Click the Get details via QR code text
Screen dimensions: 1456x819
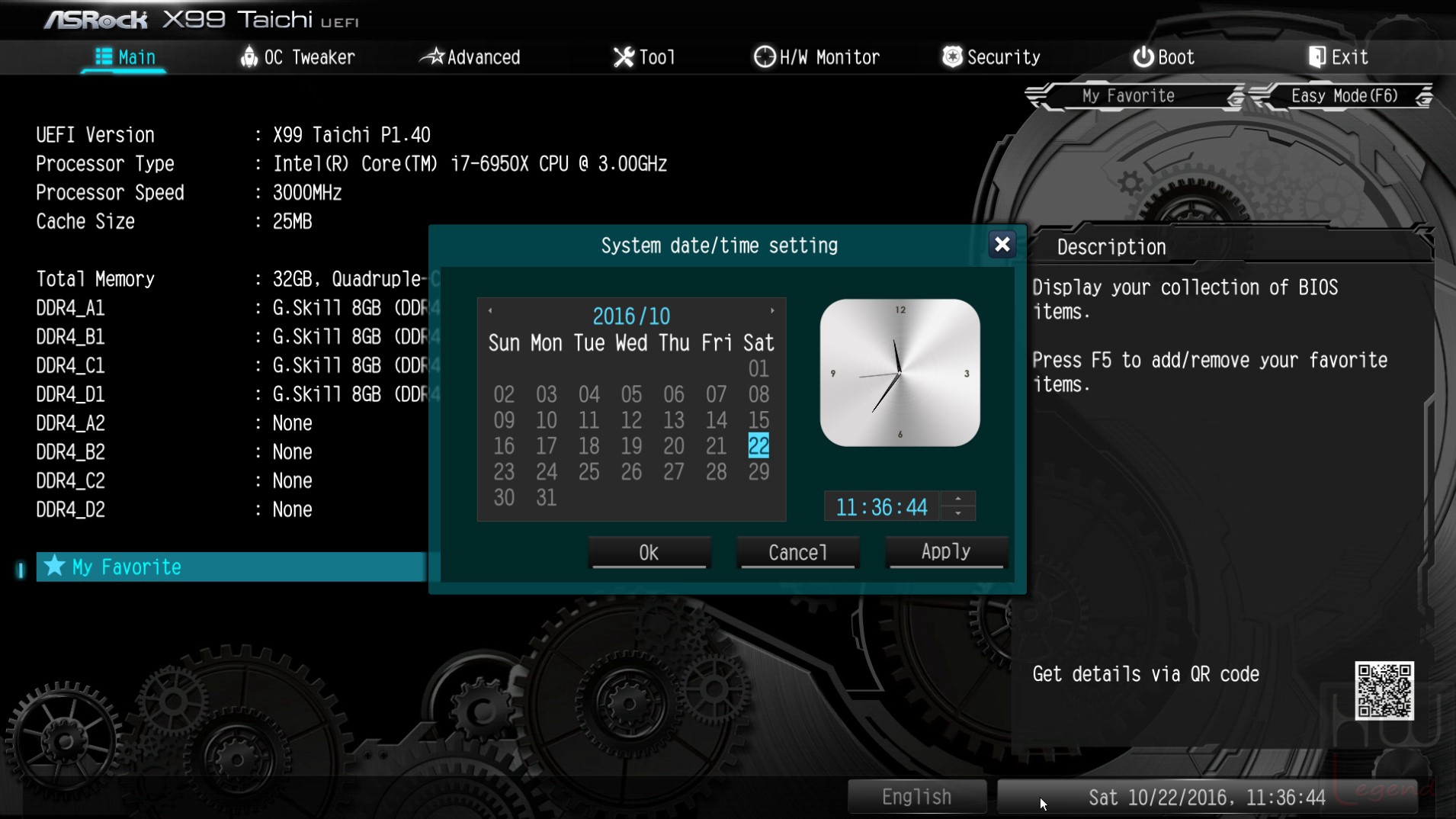pos(1146,675)
